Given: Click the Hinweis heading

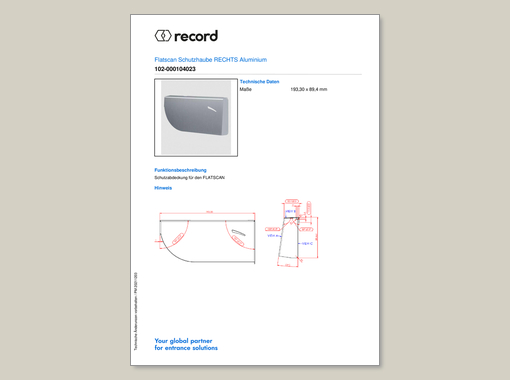Looking at the screenshot, I should click(163, 188).
